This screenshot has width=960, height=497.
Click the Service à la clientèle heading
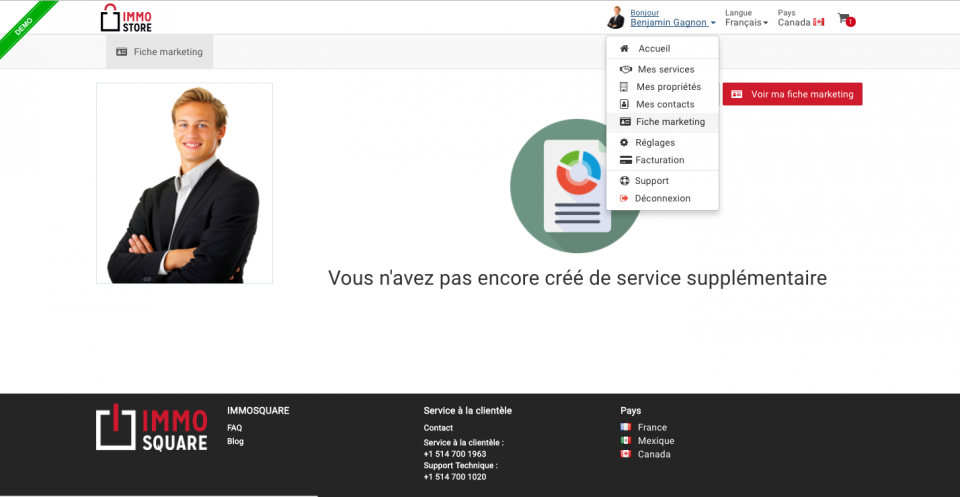coord(468,411)
